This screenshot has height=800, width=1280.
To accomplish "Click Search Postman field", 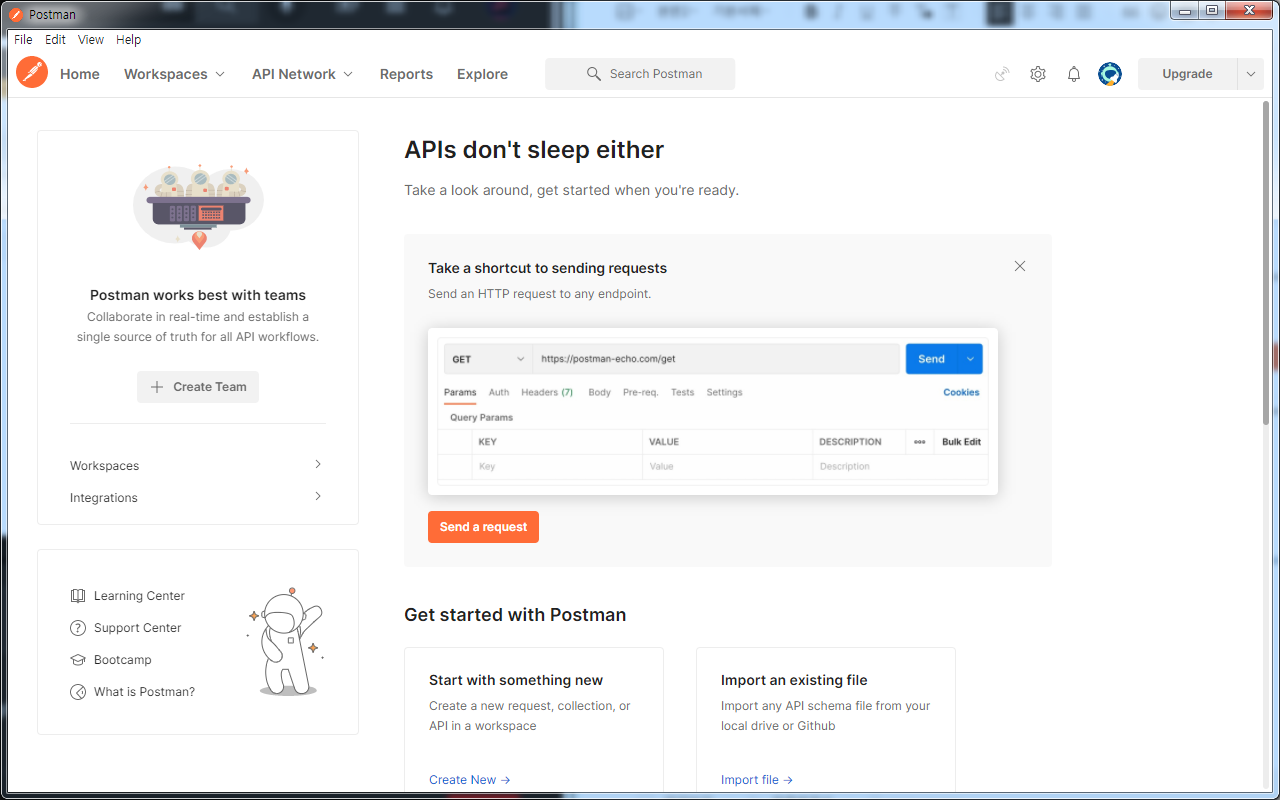I will click(640, 74).
